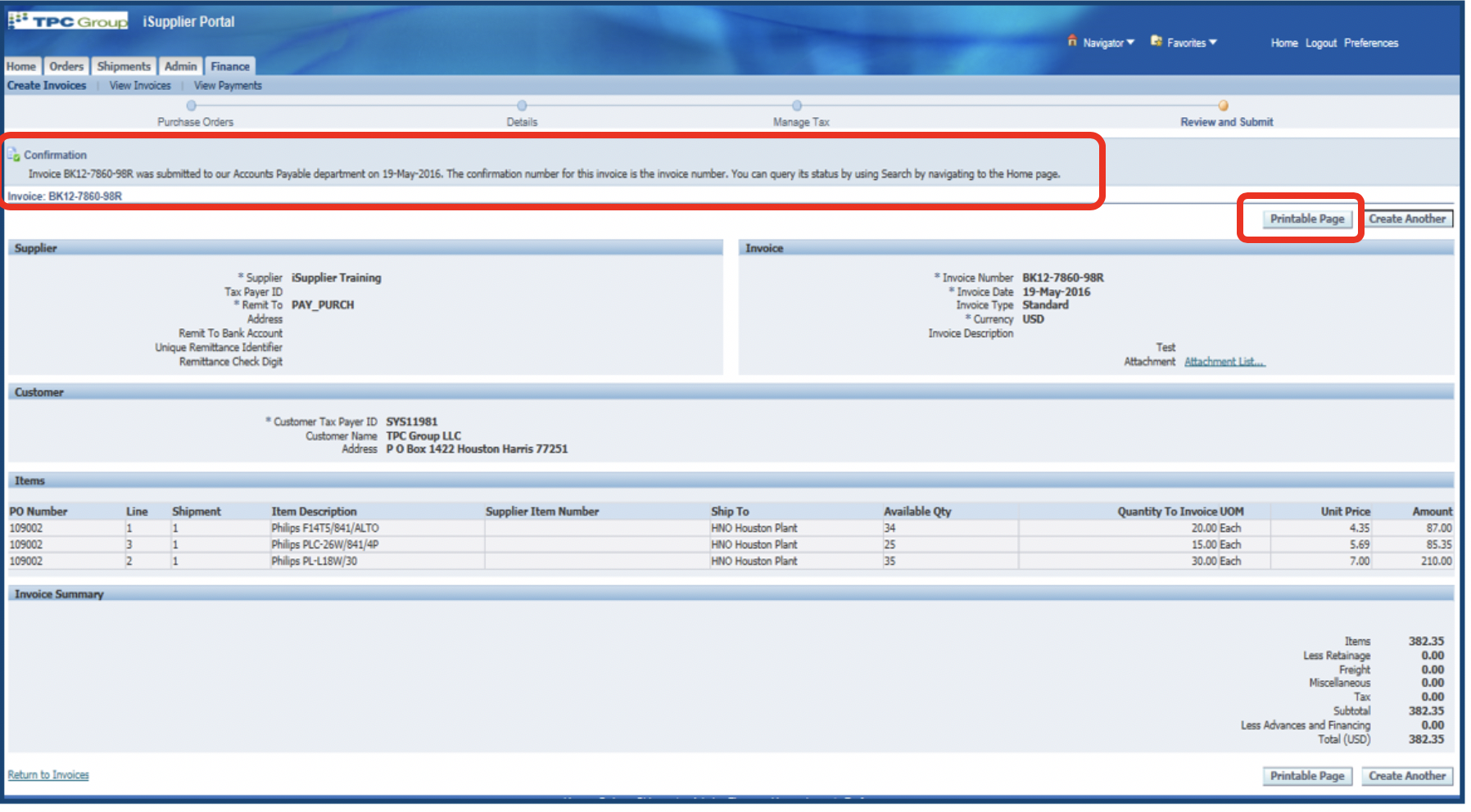Open the Admin tab

[180, 66]
